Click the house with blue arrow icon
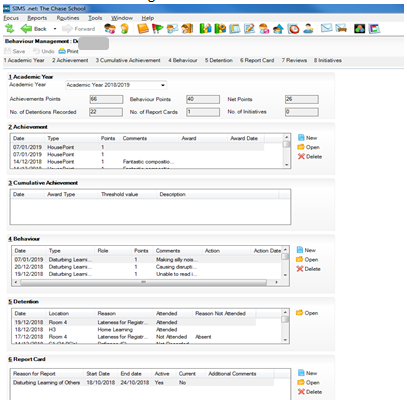This screenshot has height=400, width=407. tap(278, 29)
